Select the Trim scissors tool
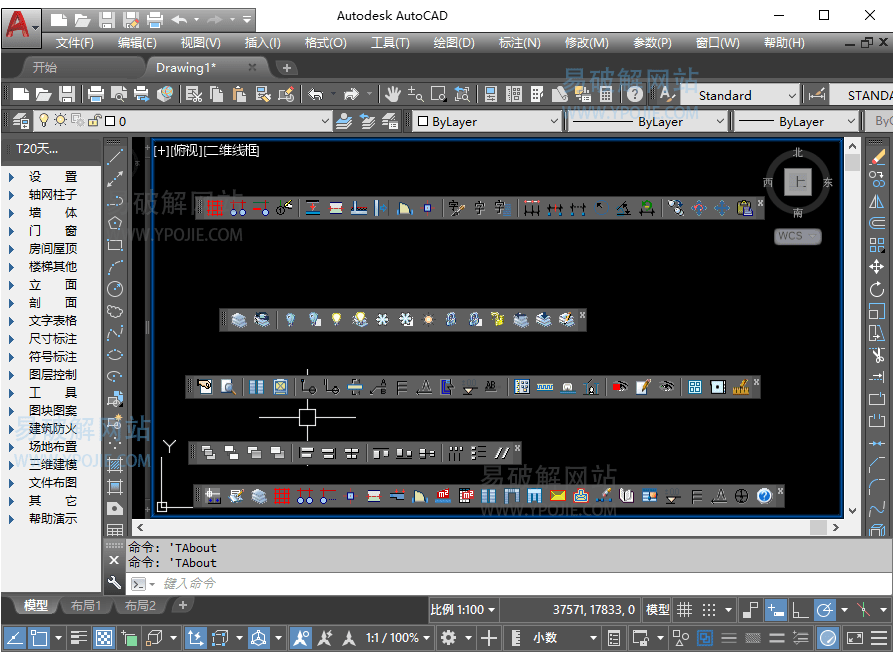894x653 pixels. [x=877, y=355]
